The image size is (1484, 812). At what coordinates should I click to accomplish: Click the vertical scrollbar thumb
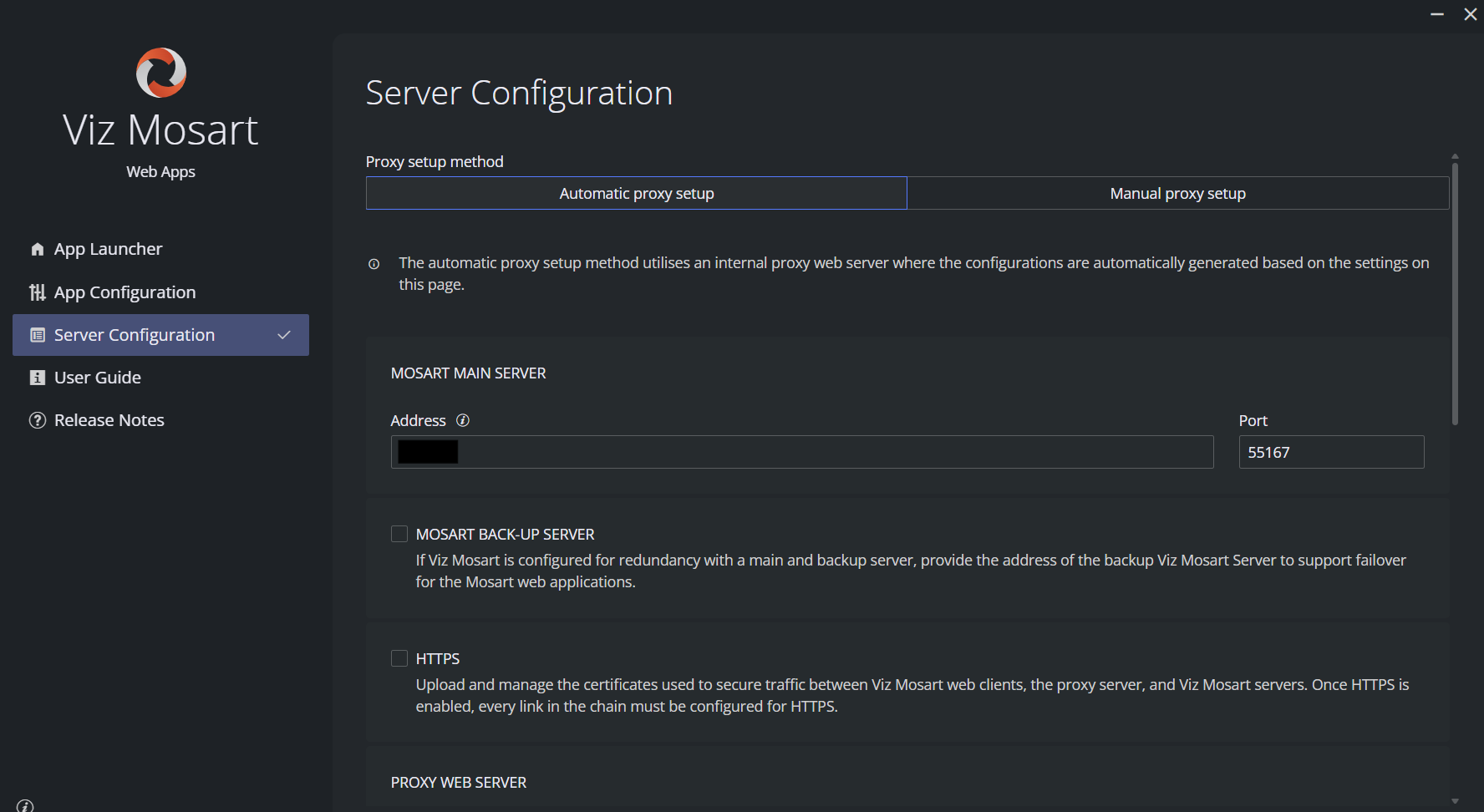pos(1455,294)
